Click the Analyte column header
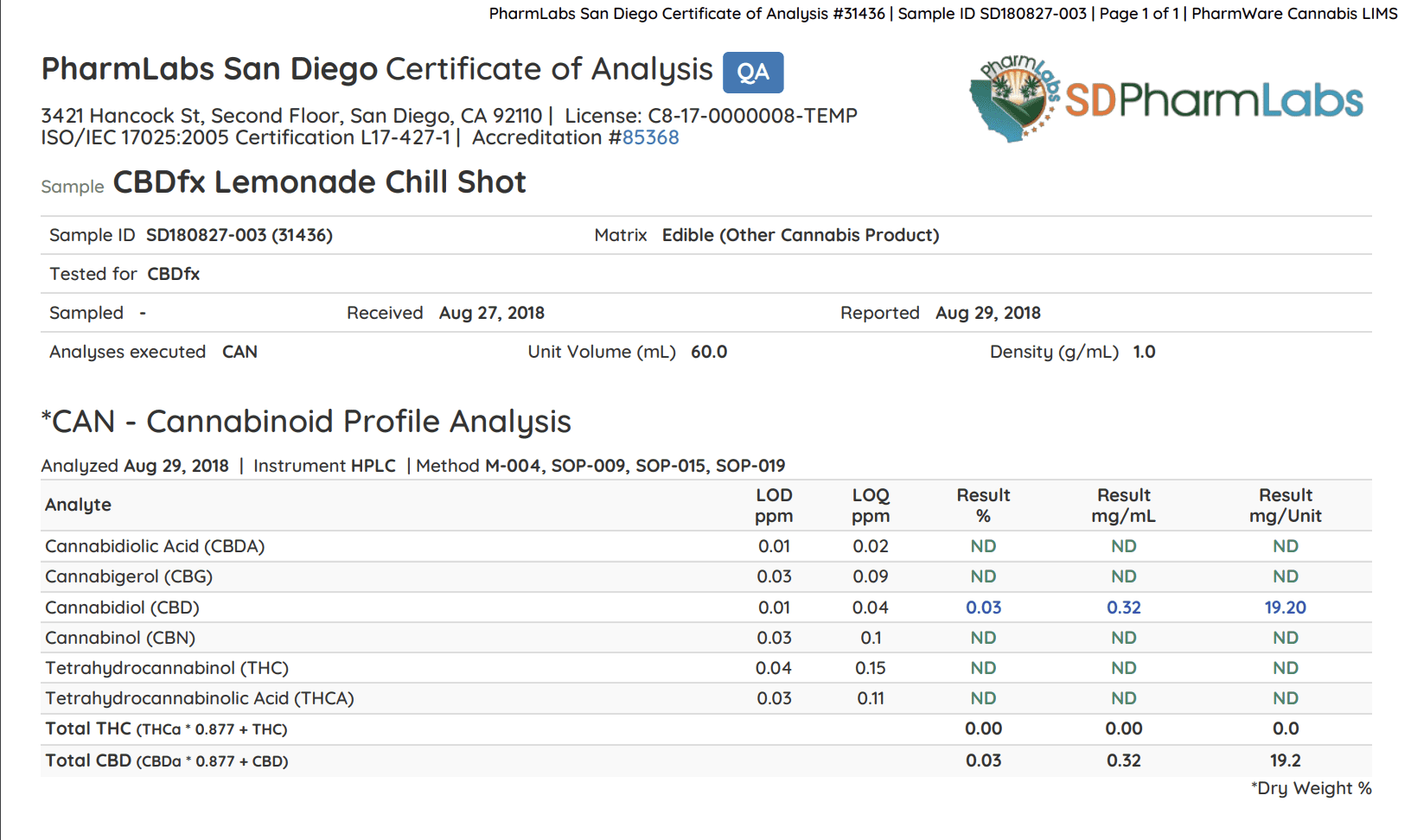 [78, 505]
